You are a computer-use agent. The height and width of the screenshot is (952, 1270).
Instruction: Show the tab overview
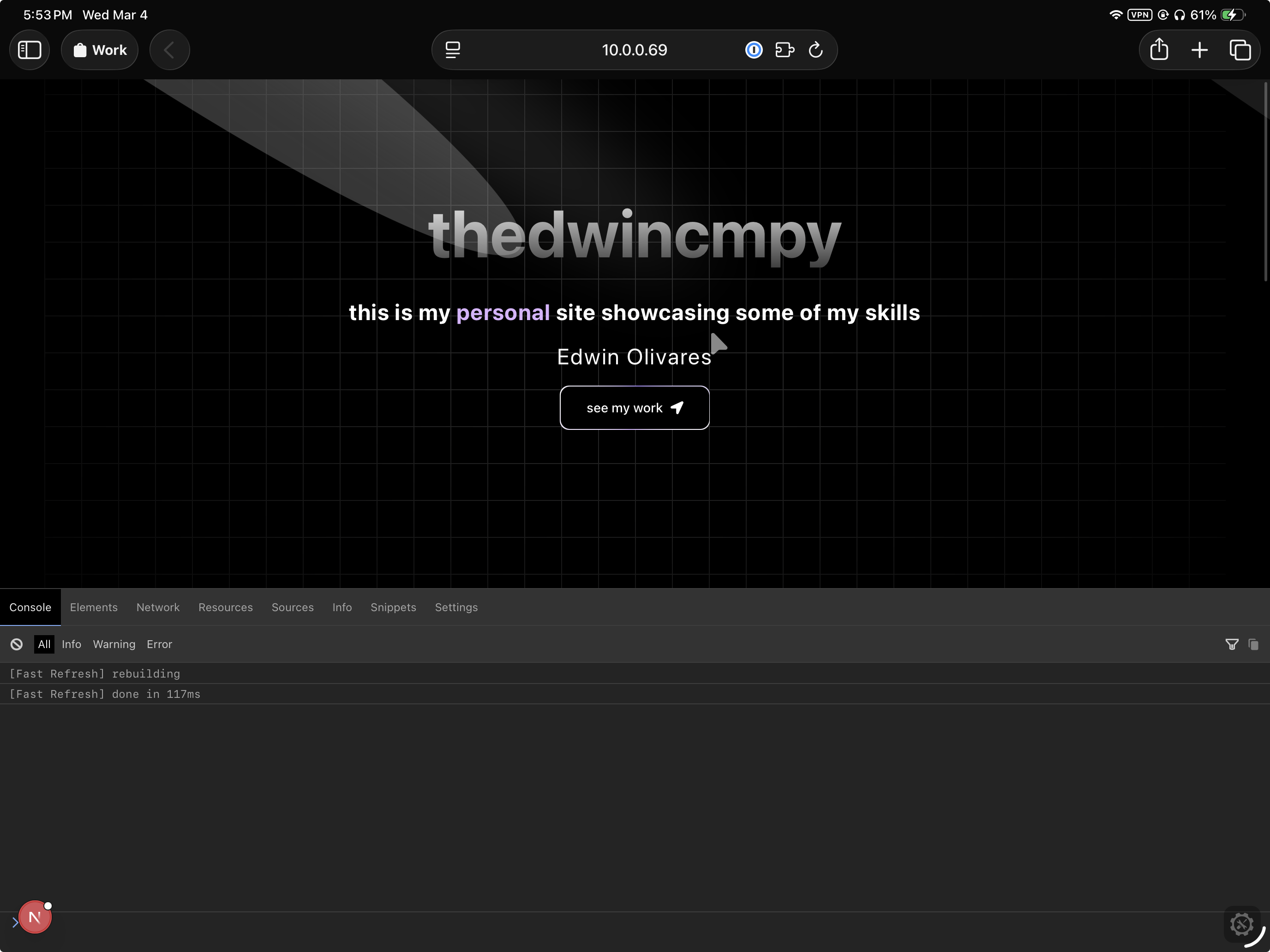tap(1240, 50)
